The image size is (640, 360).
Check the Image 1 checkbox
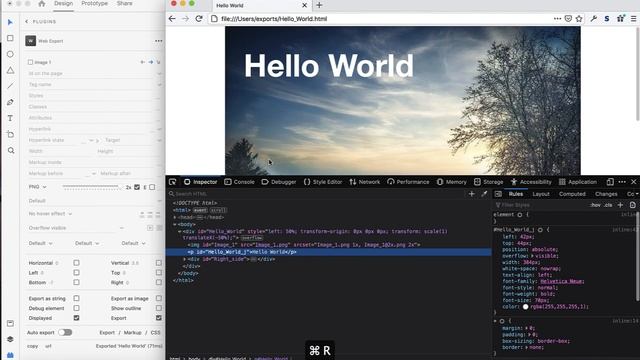(30, 62)
